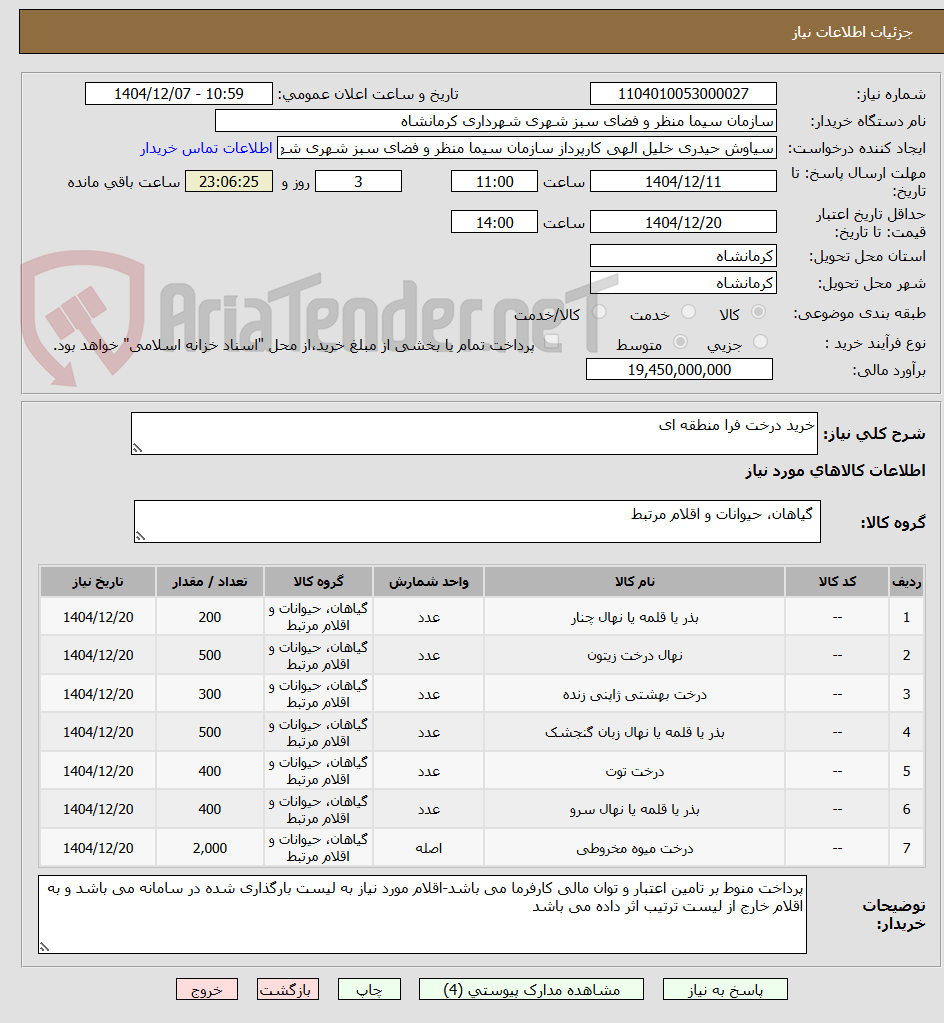Click the چاپ print button
This screenshot has width=944, height=1023.
[369, 989]
